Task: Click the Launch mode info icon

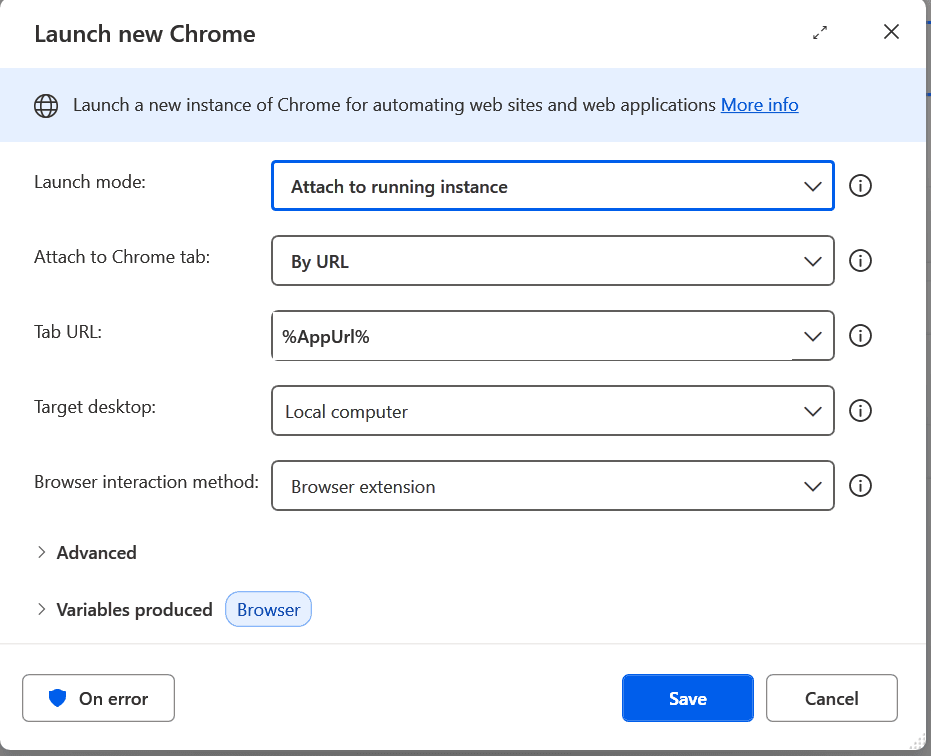Action: 860,186
